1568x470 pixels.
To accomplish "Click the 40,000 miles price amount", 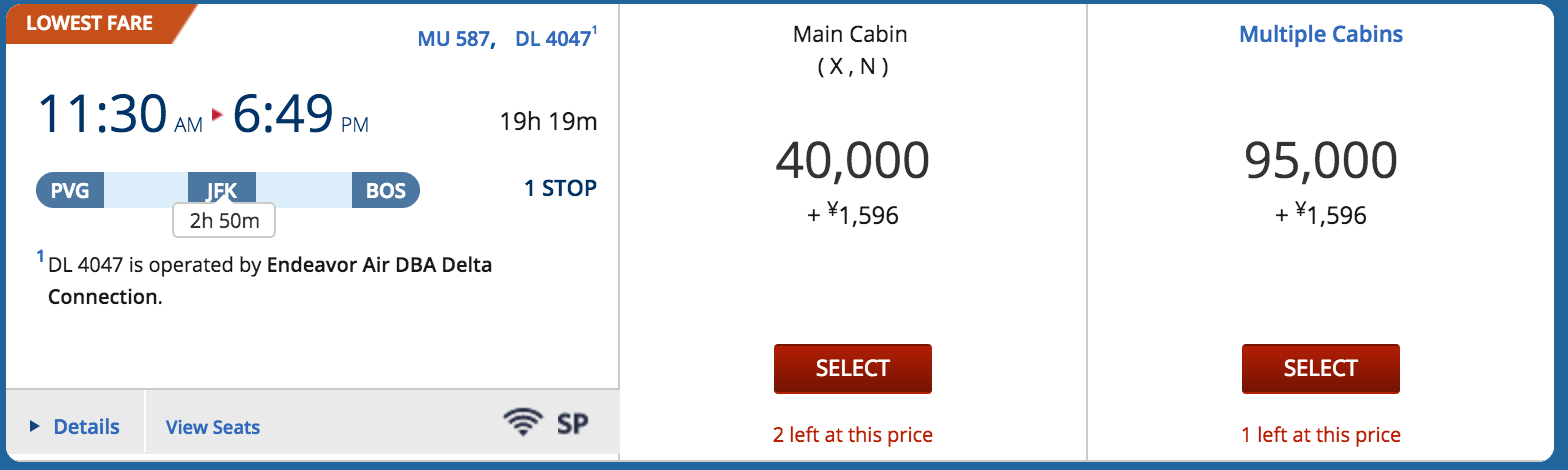I will coord(853,160).
